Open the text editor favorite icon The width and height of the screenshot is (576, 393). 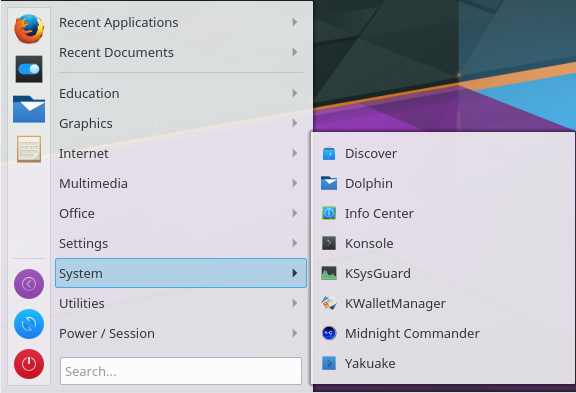click(29, 149)
